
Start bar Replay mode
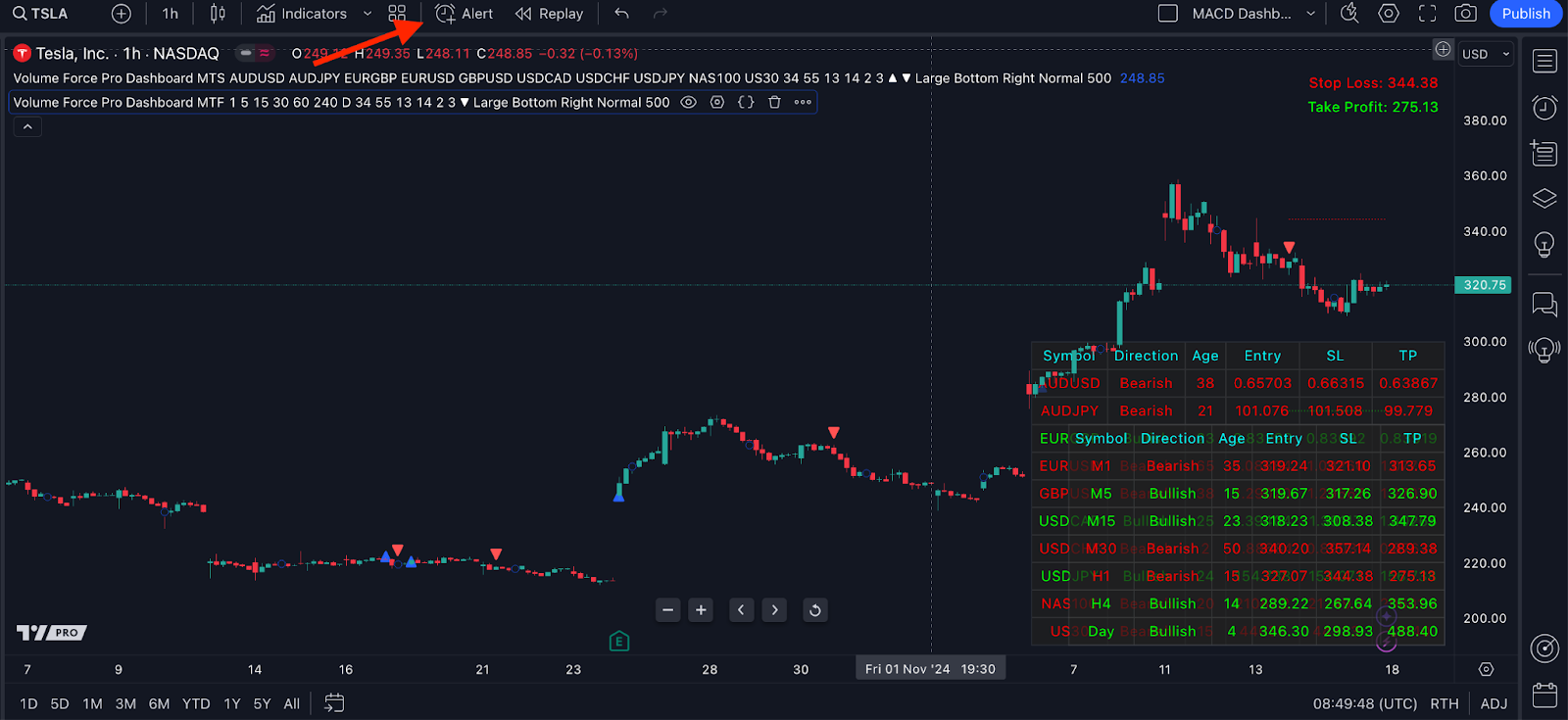[x=549, y=14]
